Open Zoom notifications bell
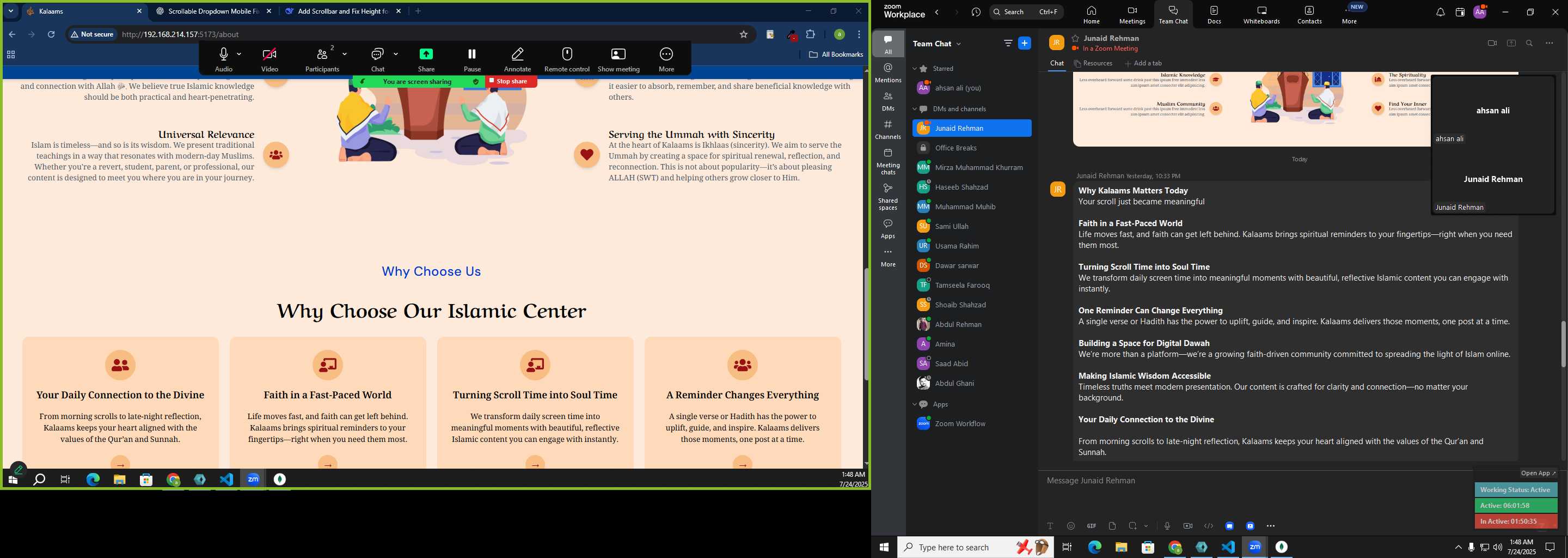The image size is (1568, 558). point(1440,12)
